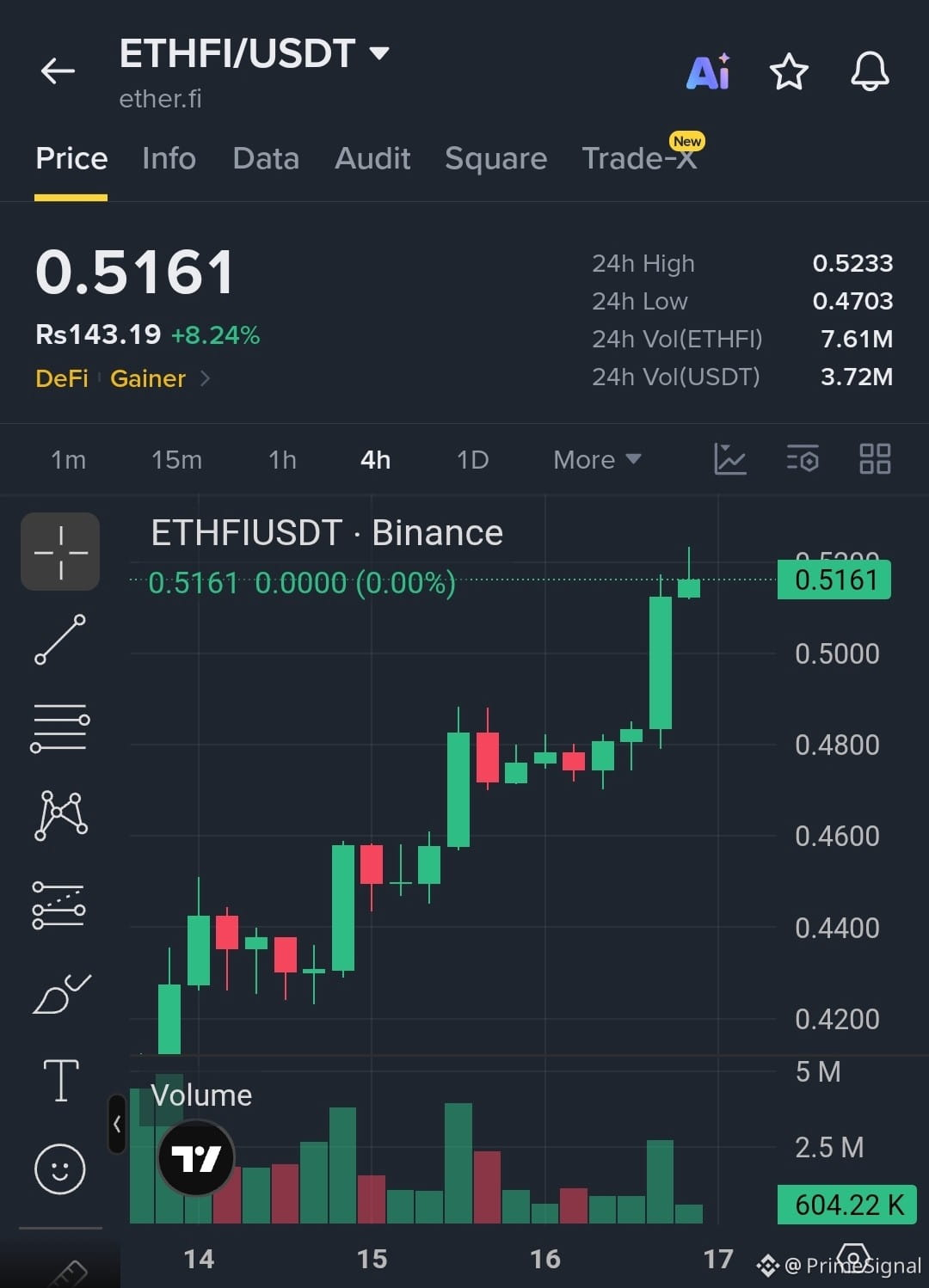Select the 4h timeframe
This screenshot has width=929, height=1288.
coord(375,460)
